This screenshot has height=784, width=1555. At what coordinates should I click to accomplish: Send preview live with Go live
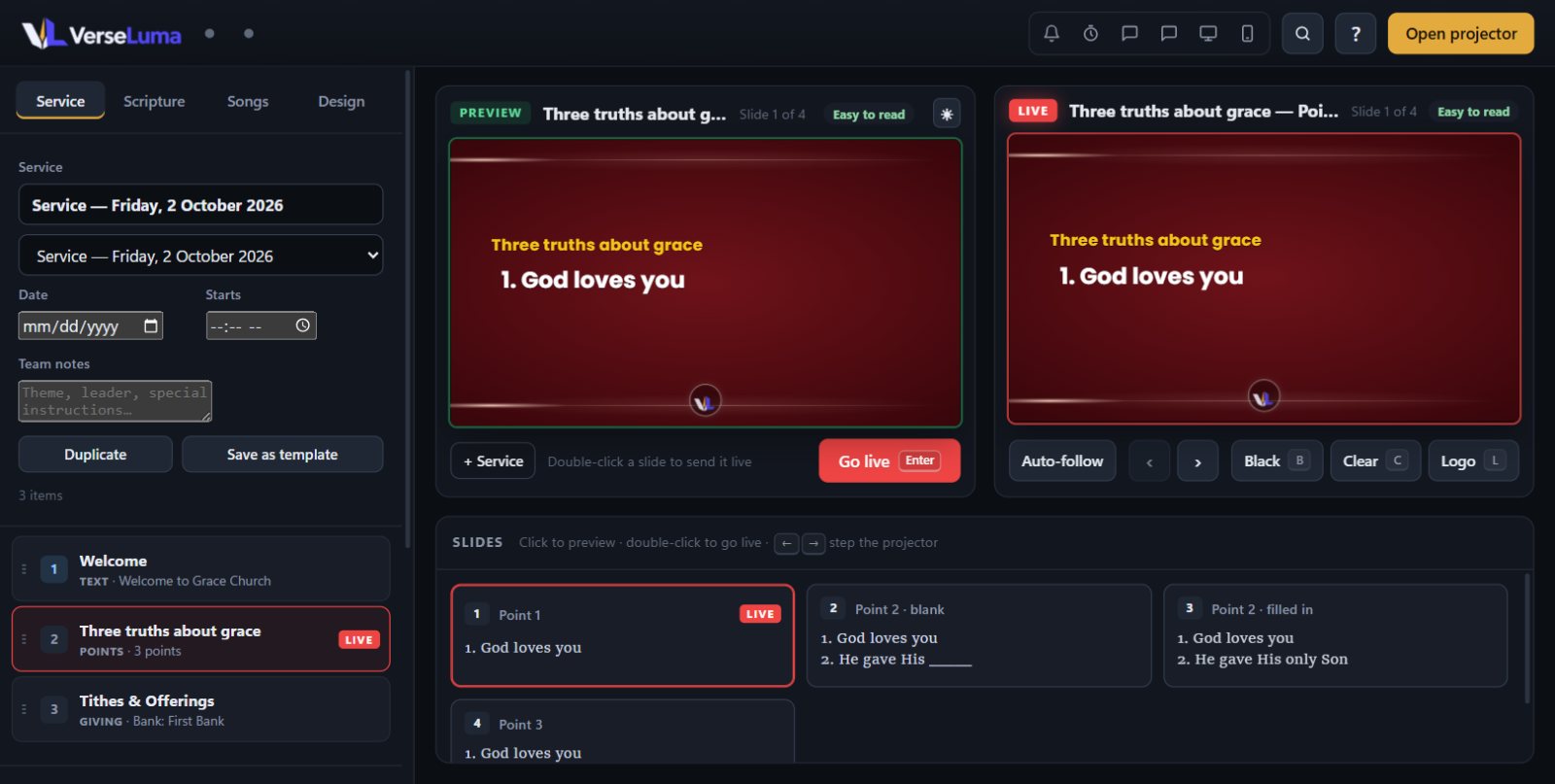click(889, 461)
